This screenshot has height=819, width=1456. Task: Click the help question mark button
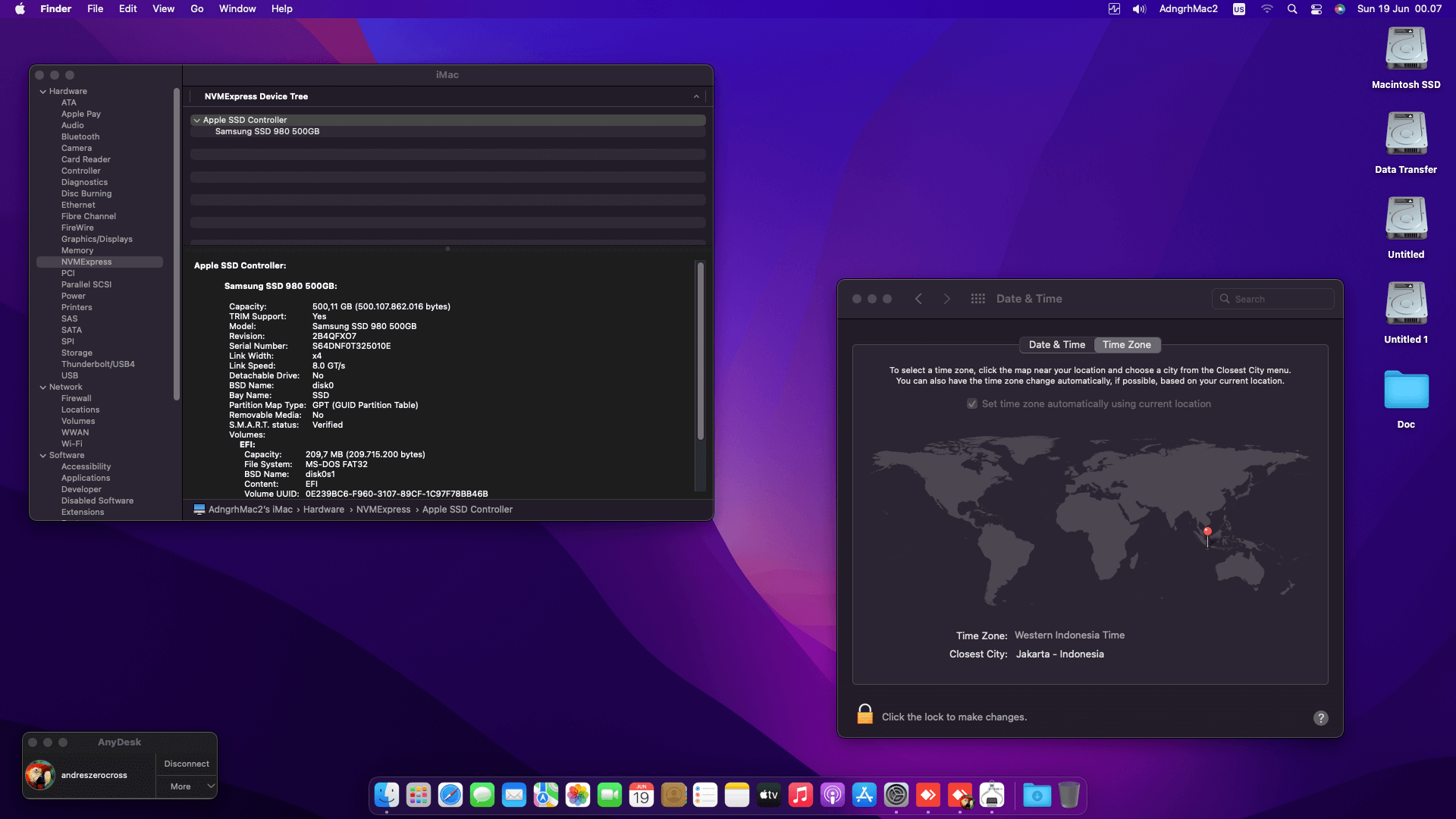pyautogui.click(x=1320, y=718)
